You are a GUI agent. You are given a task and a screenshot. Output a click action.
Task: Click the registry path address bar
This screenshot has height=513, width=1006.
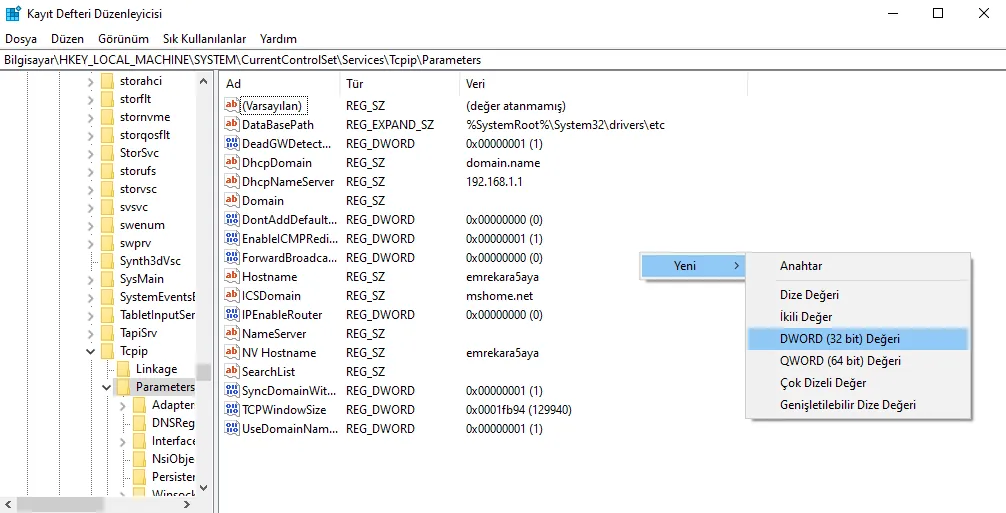[500, 60]
